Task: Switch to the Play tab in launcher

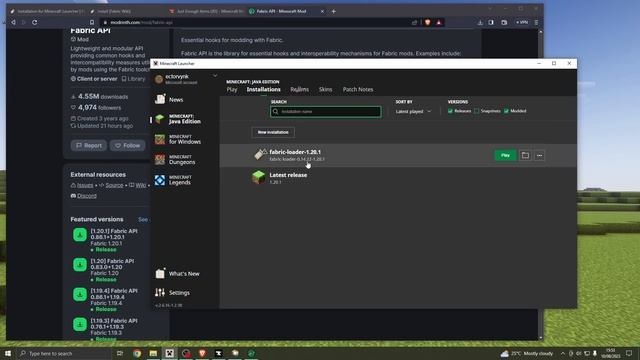Action: pyautogui.click(x=232, y=89)
